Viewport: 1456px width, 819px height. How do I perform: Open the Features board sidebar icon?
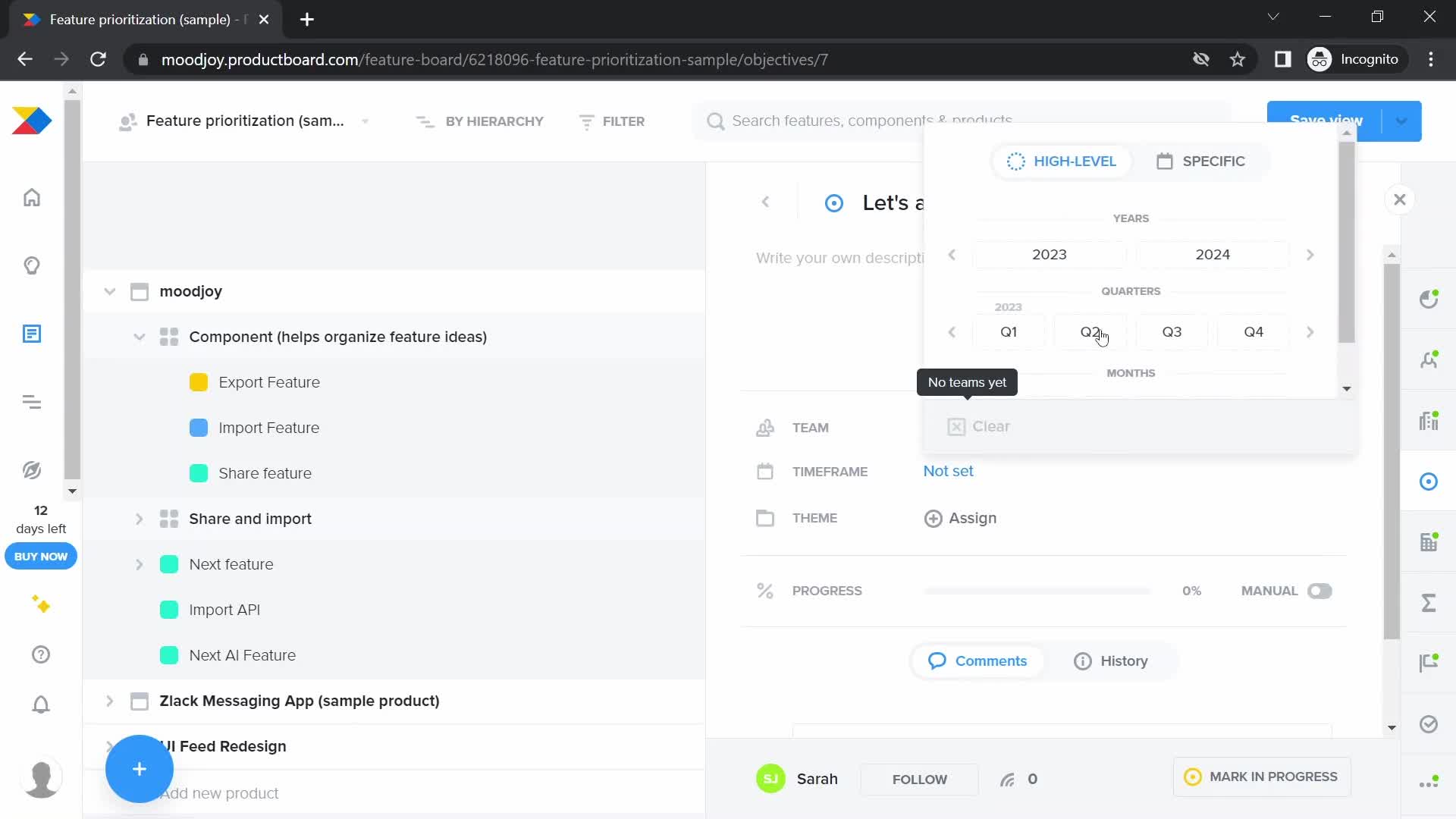32,334
